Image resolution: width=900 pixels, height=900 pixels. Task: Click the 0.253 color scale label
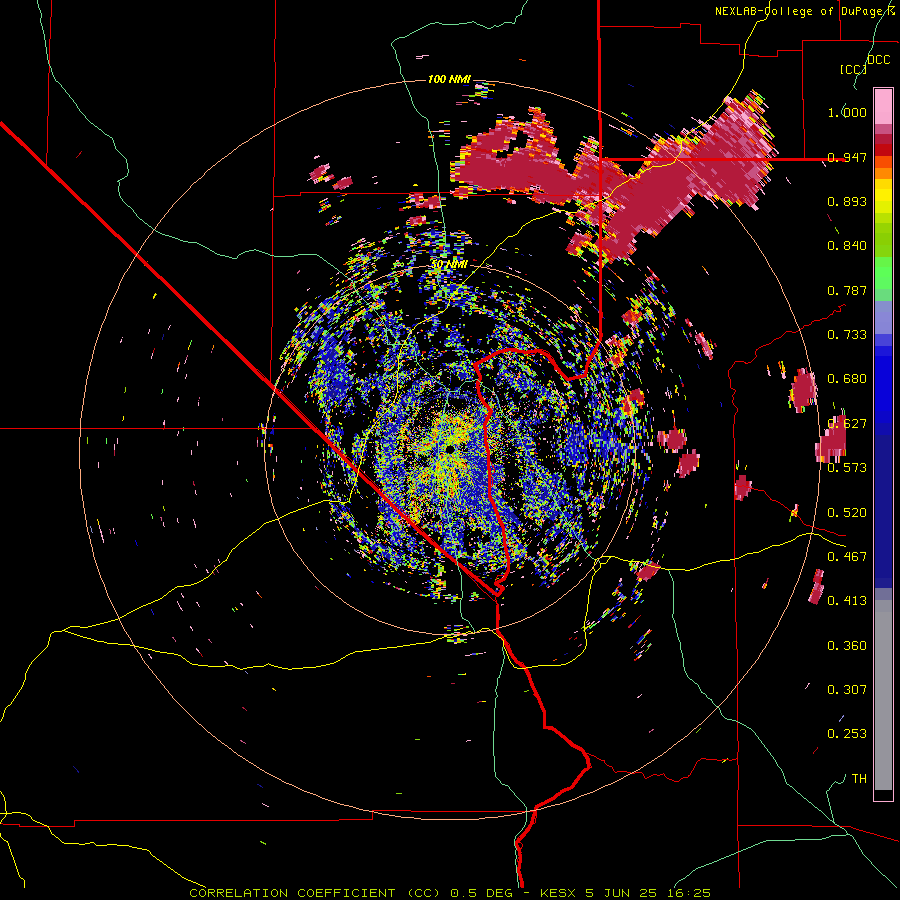[x=847, y=734]
